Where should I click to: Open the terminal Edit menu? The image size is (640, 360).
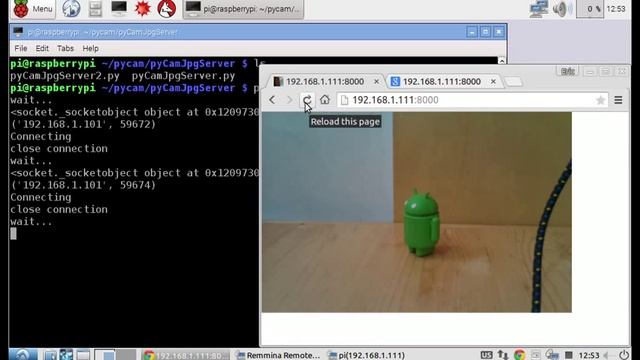coord(42,48)
